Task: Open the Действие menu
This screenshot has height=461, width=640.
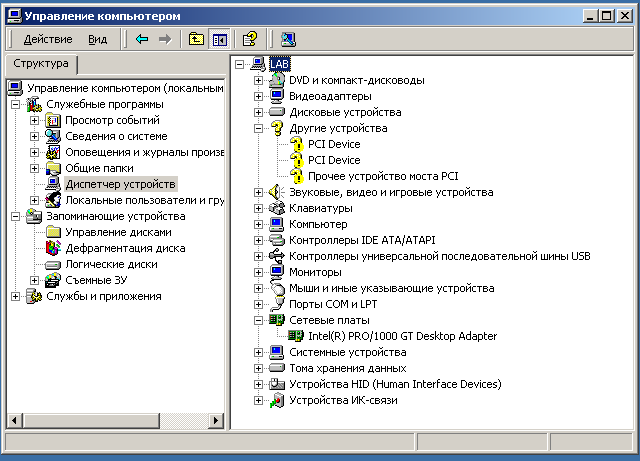Action: [47, 39]
